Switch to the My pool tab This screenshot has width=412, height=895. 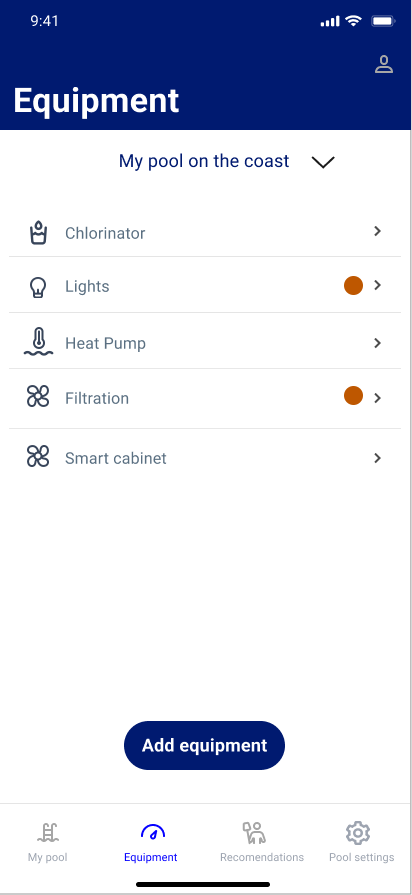pos(48,841)
